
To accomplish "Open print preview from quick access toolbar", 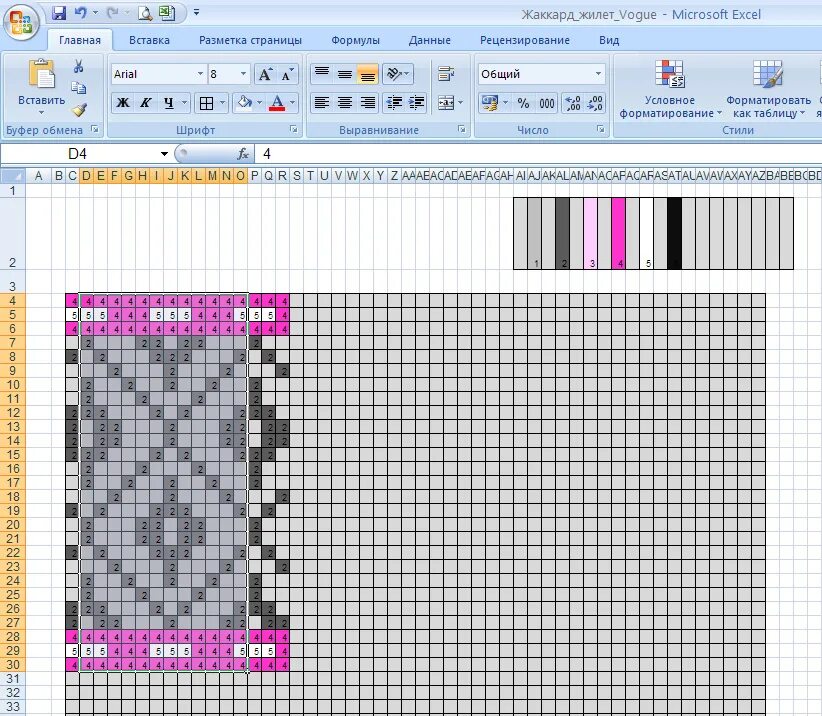I will click(145, 13).
